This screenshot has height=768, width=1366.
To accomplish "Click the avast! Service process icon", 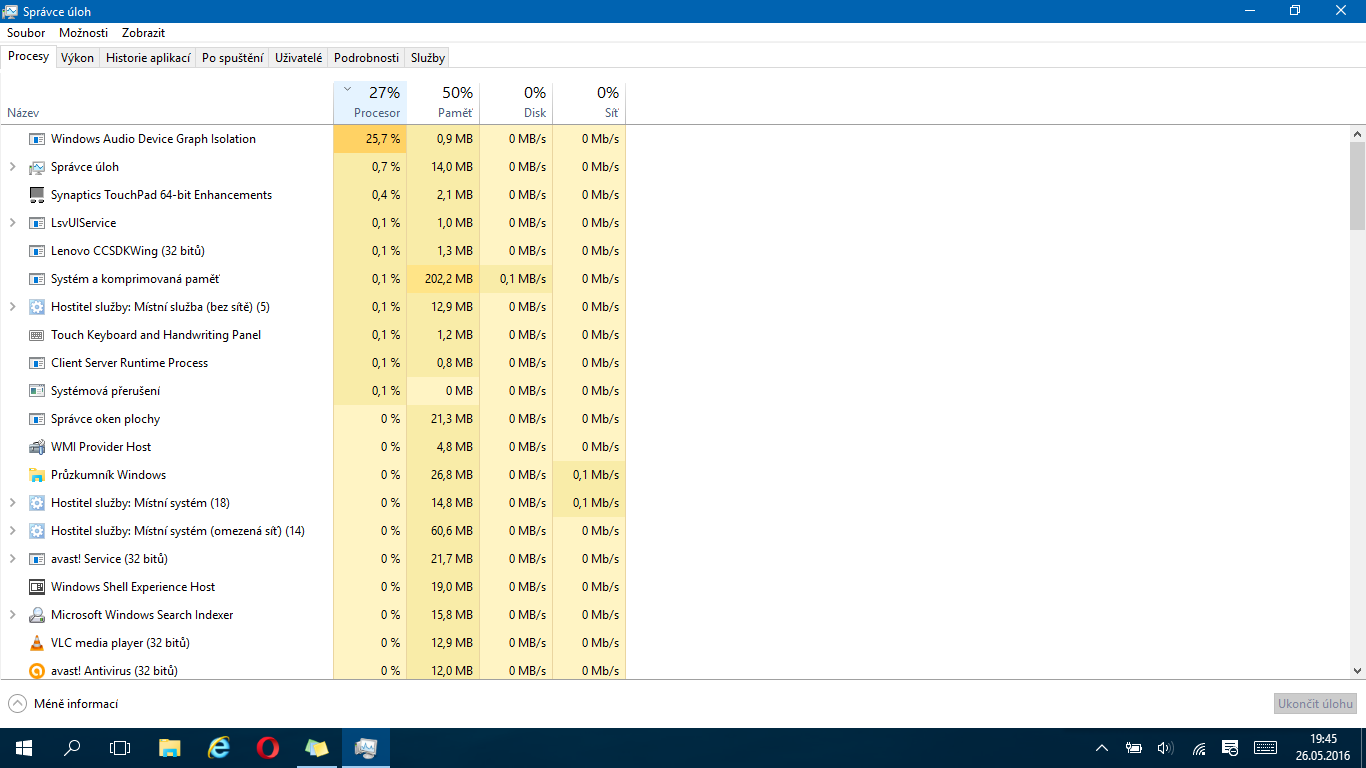I will [37, 559].
